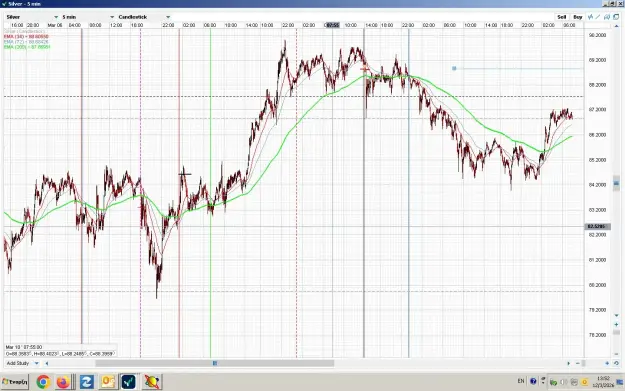Click the system clock in the tray
The image size is (625, 391).
pyautogui.click(x=603, y=382)
